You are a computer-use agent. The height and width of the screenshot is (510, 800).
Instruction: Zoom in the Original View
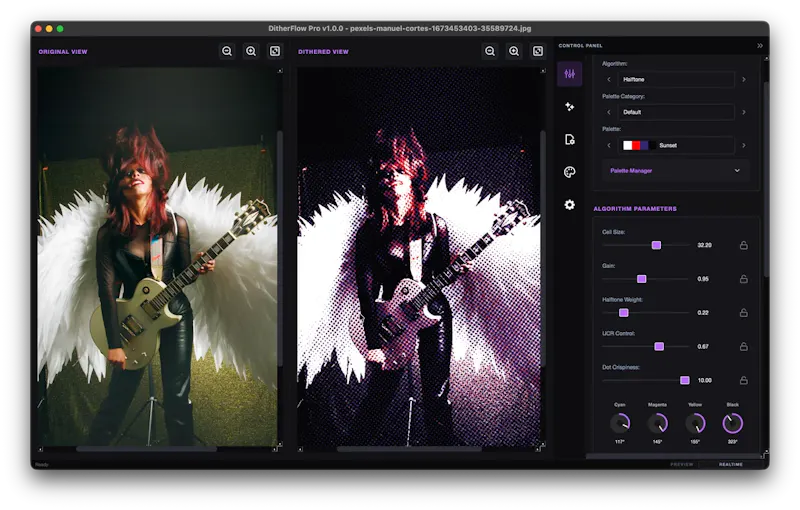click(x=251, y=51)
